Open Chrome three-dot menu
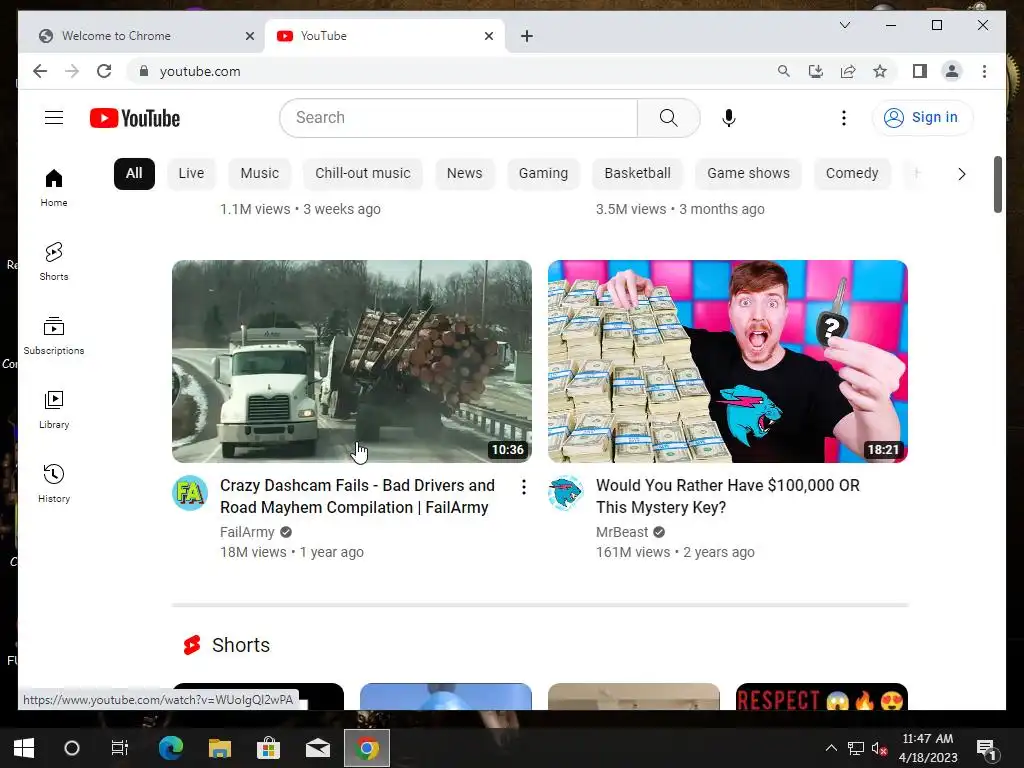Image resolution: width=1024 pixels, height=768 pixels. click(984, 71)
